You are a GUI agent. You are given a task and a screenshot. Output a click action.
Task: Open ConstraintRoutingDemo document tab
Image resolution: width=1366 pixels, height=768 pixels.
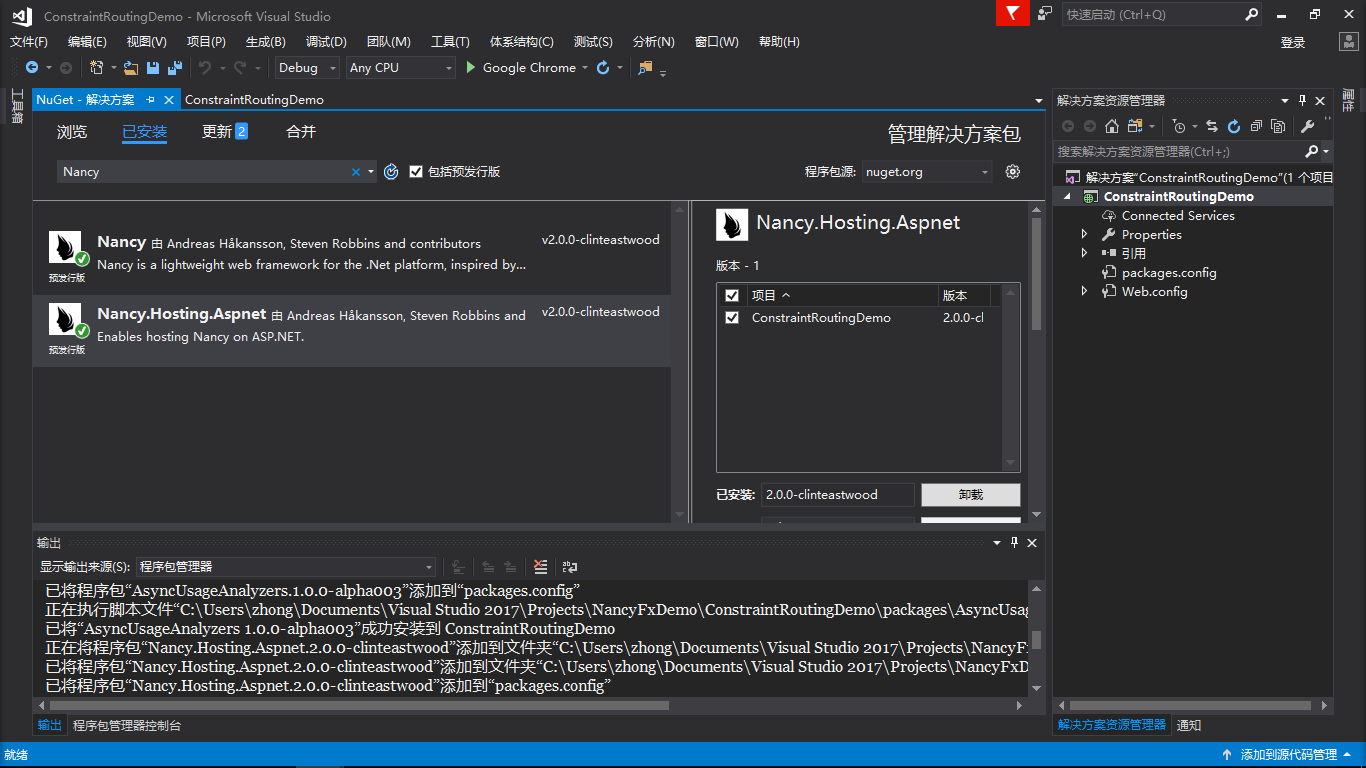tap(254, 100)
